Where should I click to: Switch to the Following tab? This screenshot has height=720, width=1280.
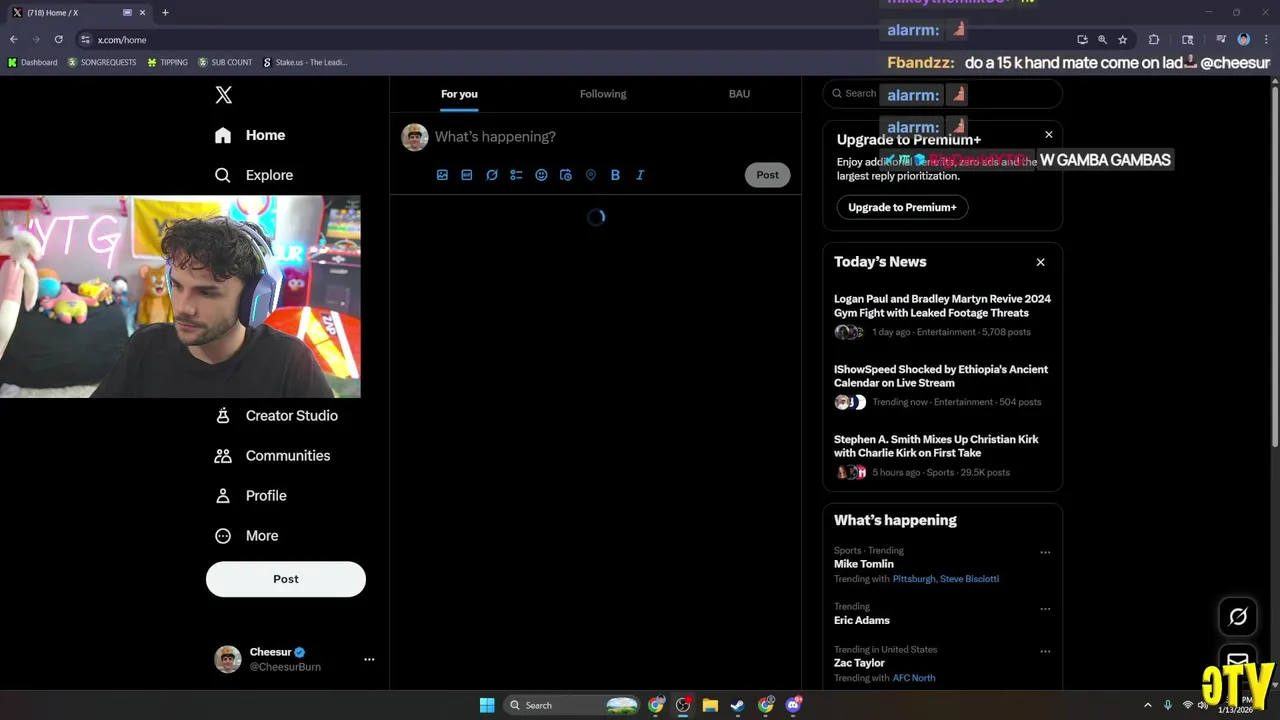[603, 94]
